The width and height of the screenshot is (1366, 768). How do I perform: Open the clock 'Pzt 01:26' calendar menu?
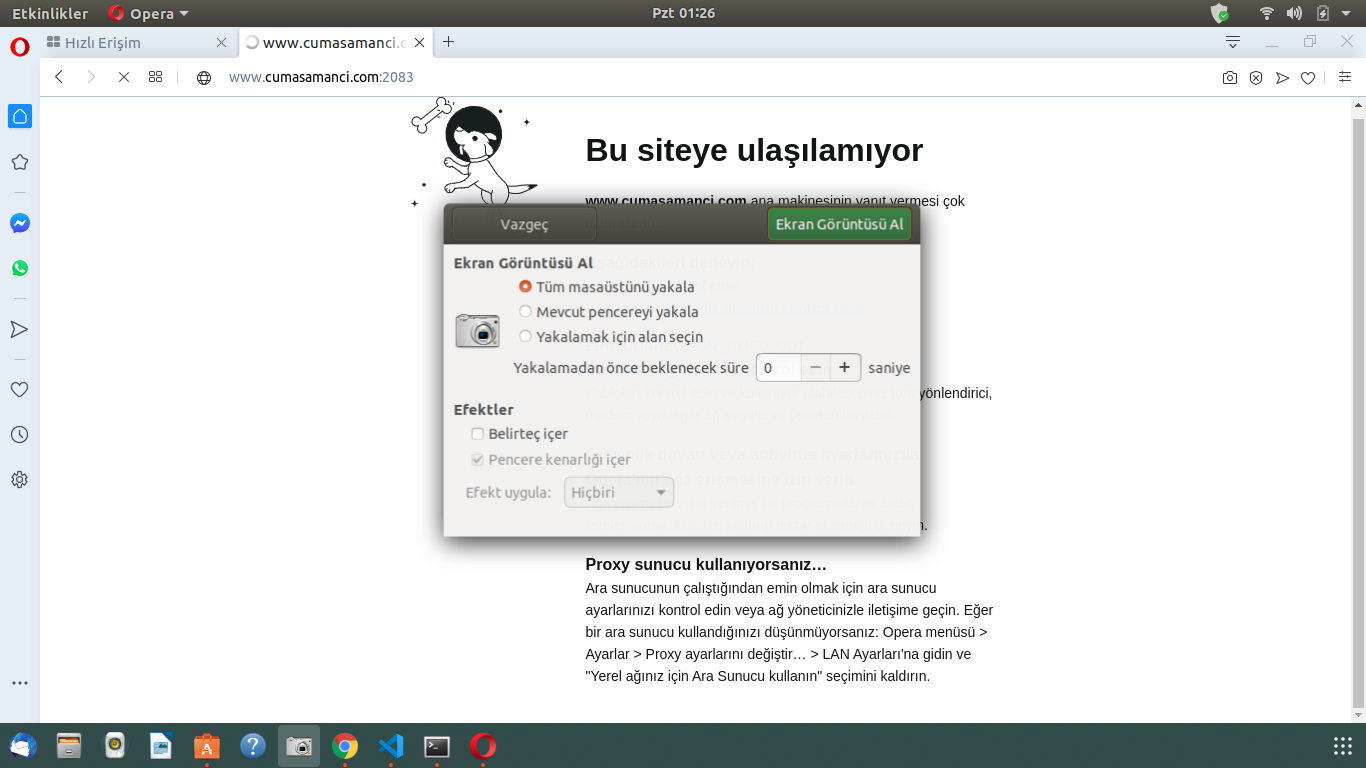683,13
